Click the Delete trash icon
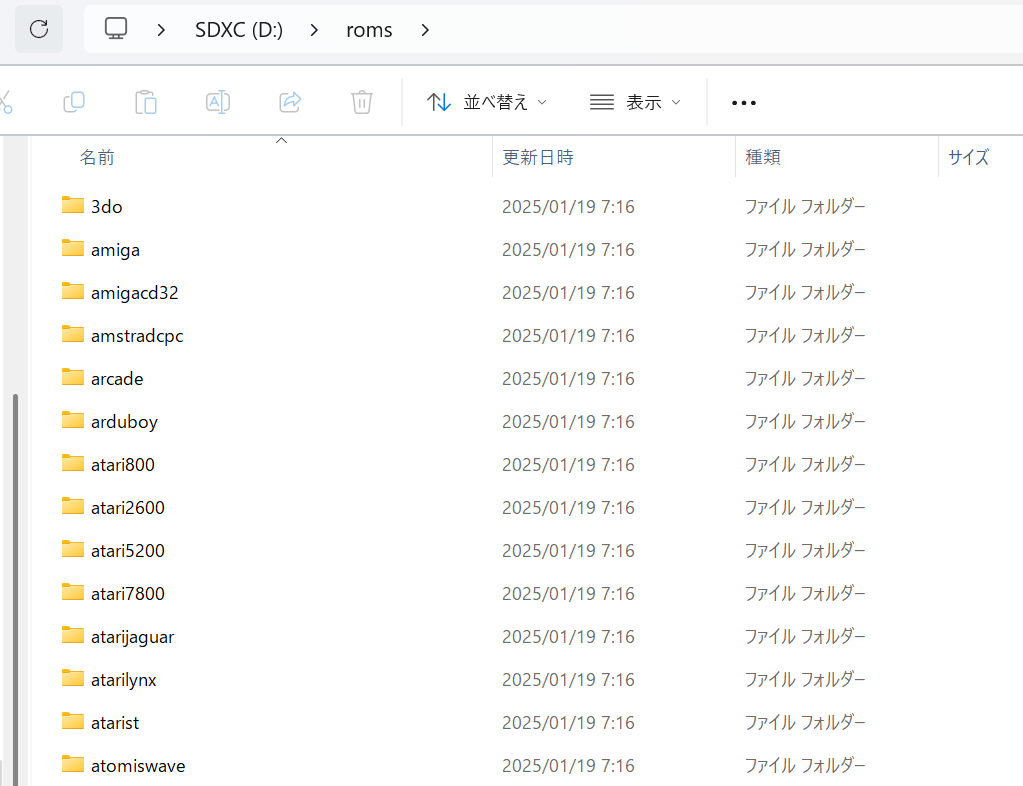Viewport: 1023px width, 786px height. 361,102
